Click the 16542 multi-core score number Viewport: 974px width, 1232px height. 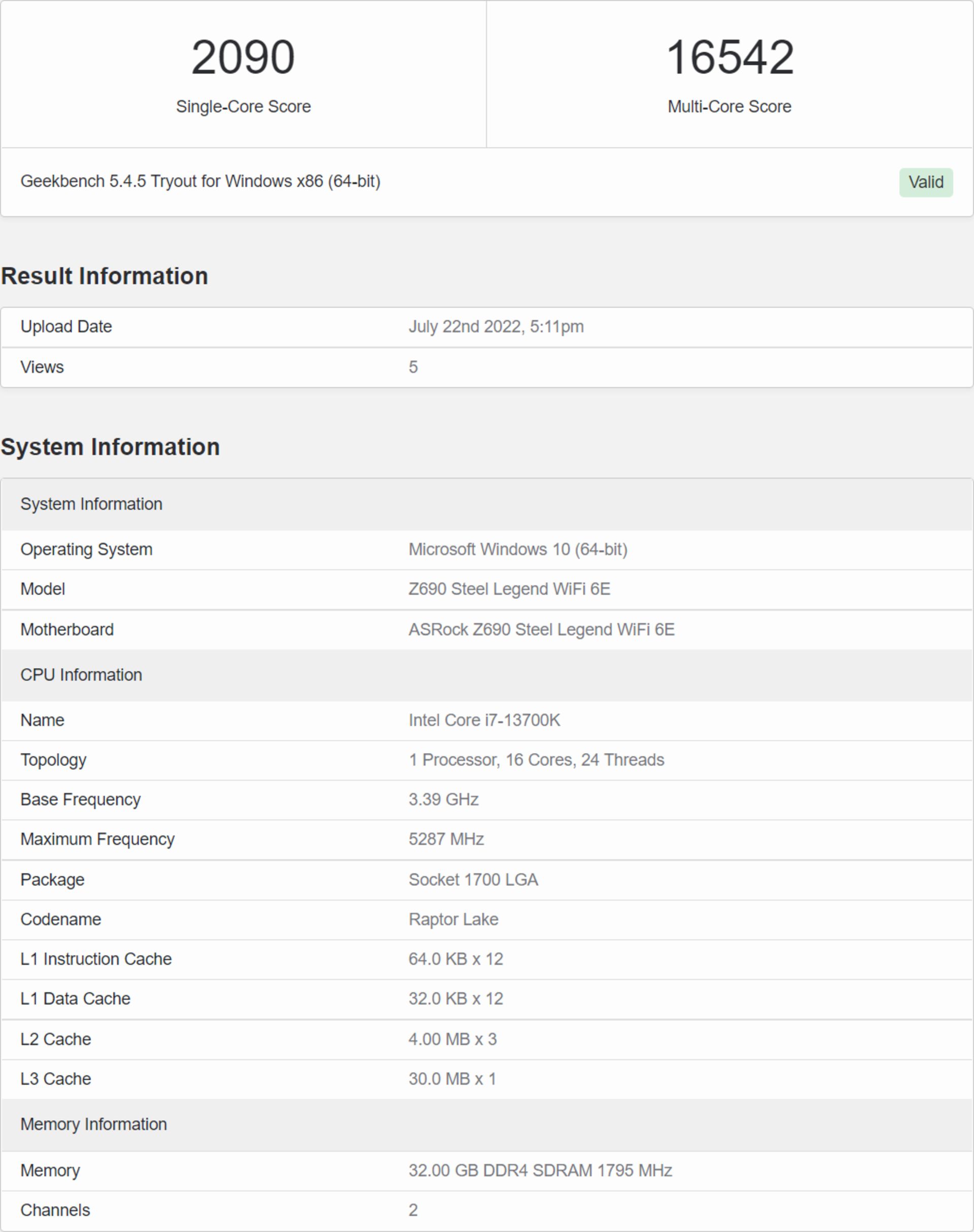click(x=729, y=58)
